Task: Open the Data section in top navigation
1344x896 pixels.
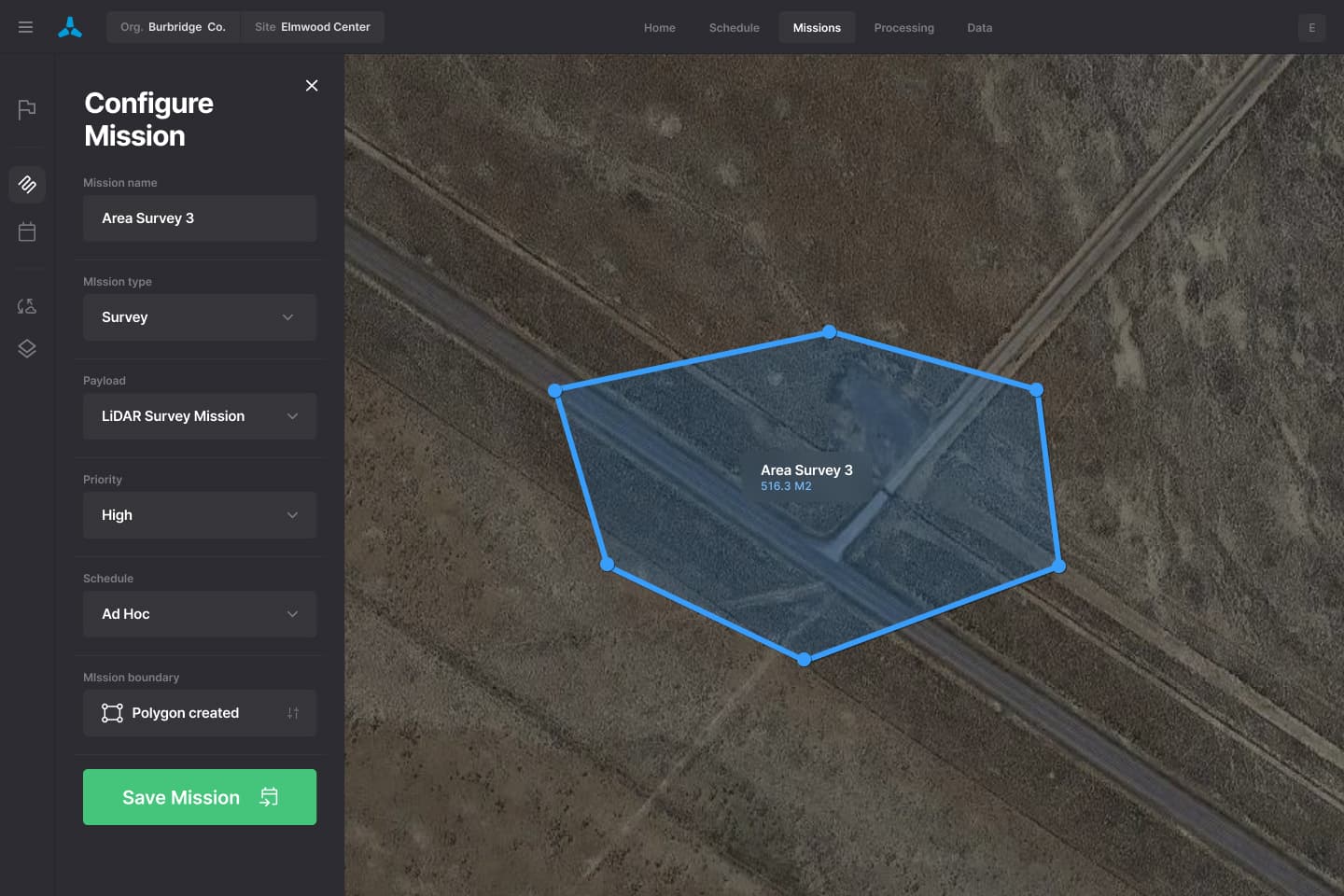Action: click(x=979, y=27)
